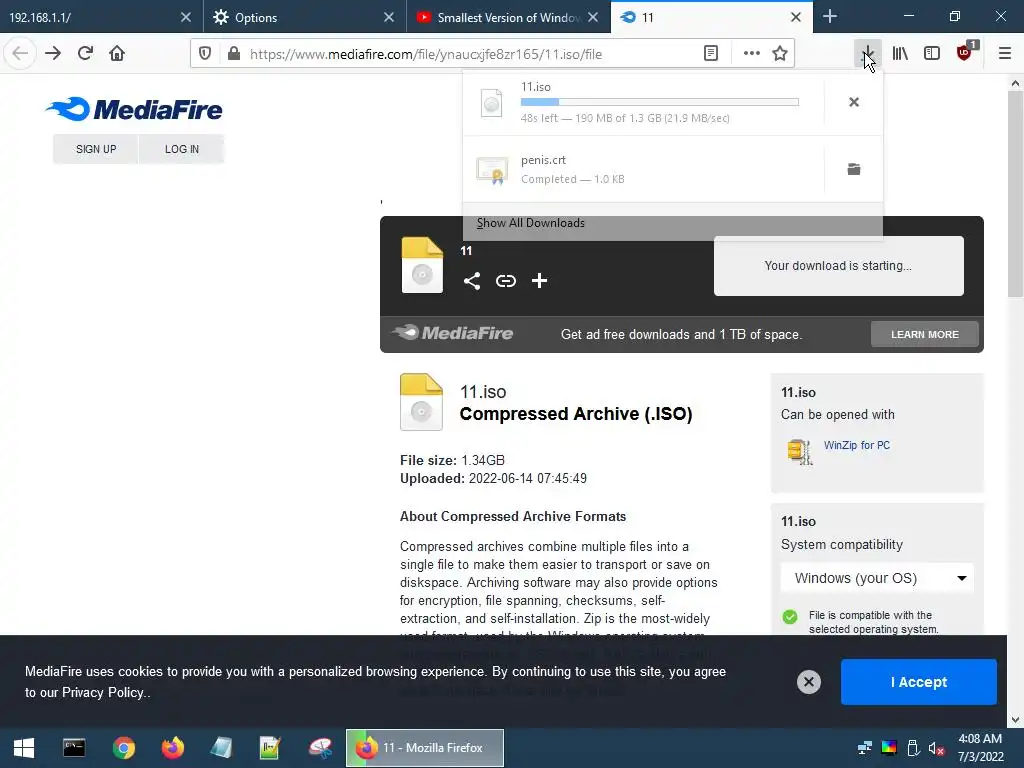
Task: Expand Windows (your OS) compatibility dropdown
Action: pyautogui.click(x=877, y=578)
